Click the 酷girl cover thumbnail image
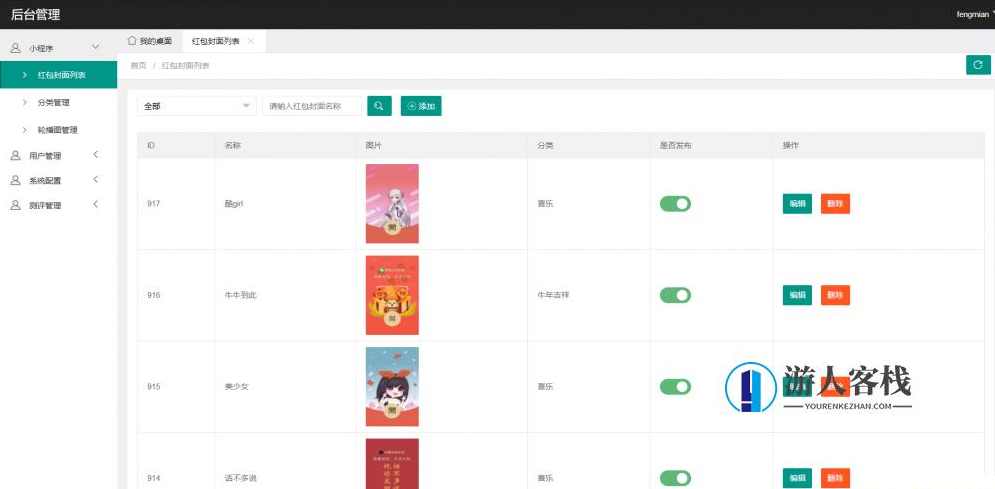Viewport: 995px width, 489px height. coord(392,204)
